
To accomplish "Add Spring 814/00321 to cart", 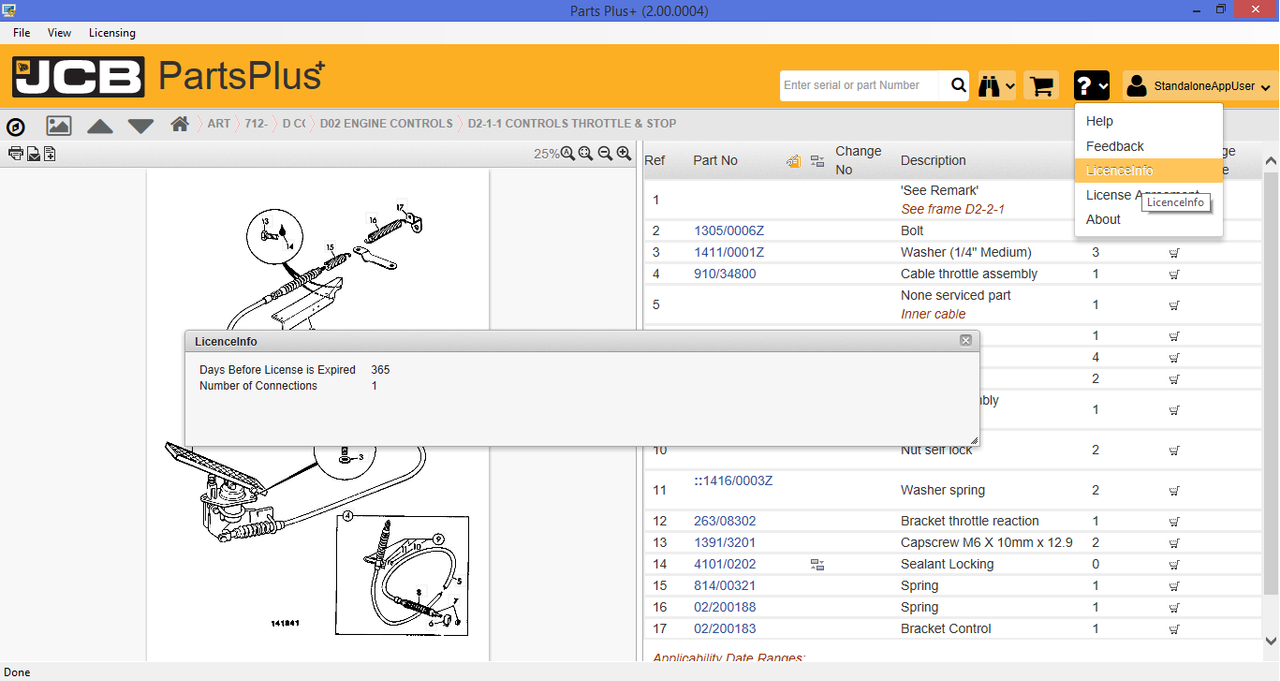I will [1174, 586].
